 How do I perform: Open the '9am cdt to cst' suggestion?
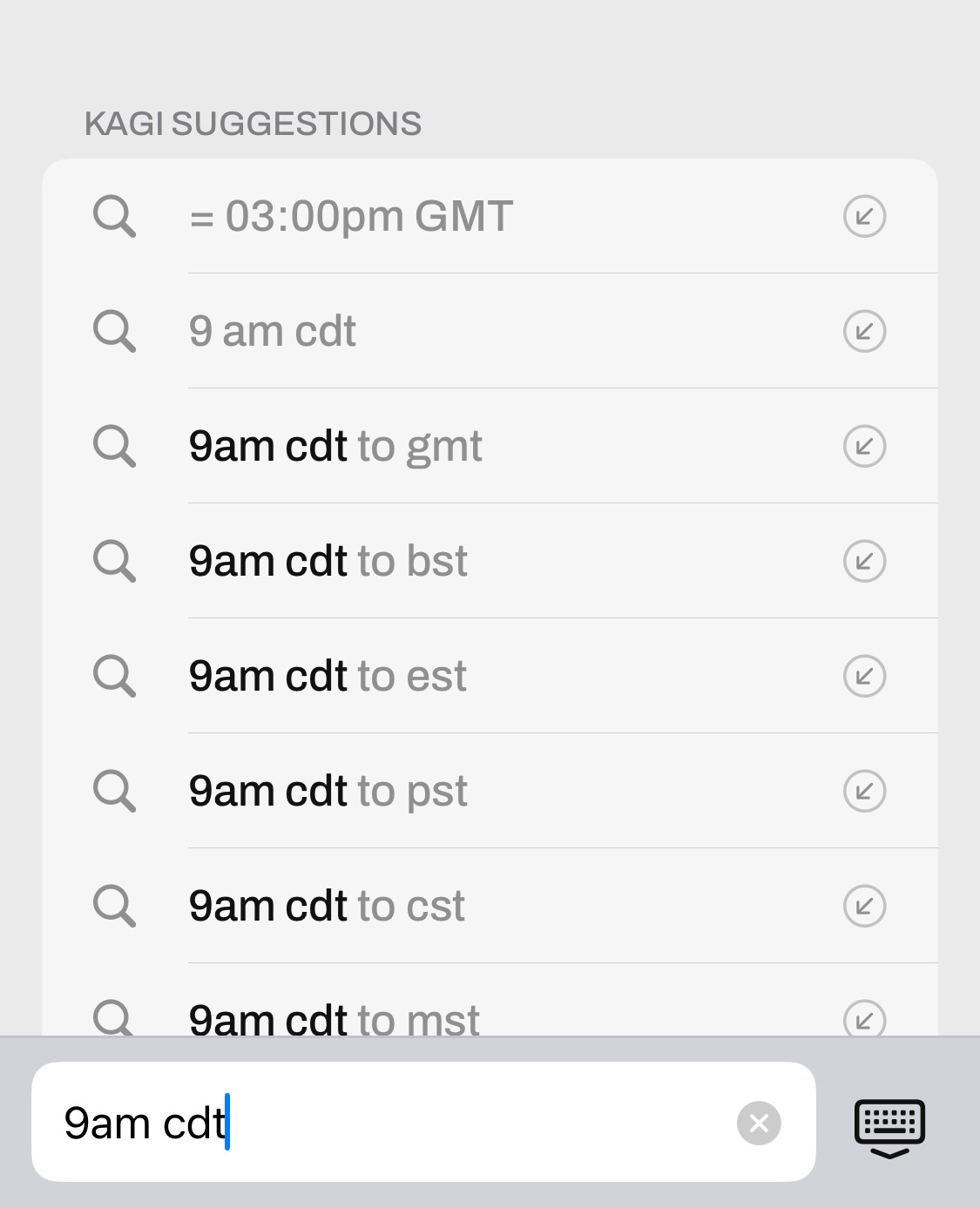327,906
